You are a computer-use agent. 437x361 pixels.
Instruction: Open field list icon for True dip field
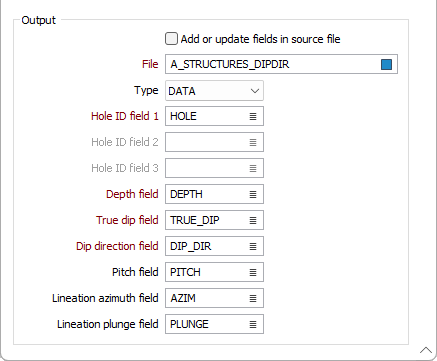tap(253, 220)
